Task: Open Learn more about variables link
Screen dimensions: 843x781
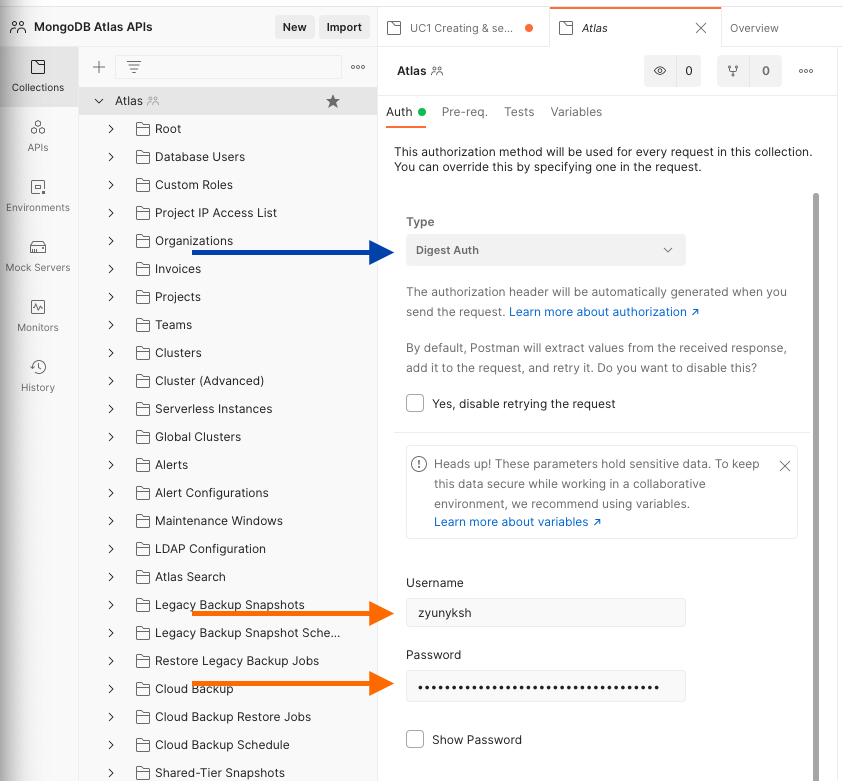Action: click(x=517, y=522)
